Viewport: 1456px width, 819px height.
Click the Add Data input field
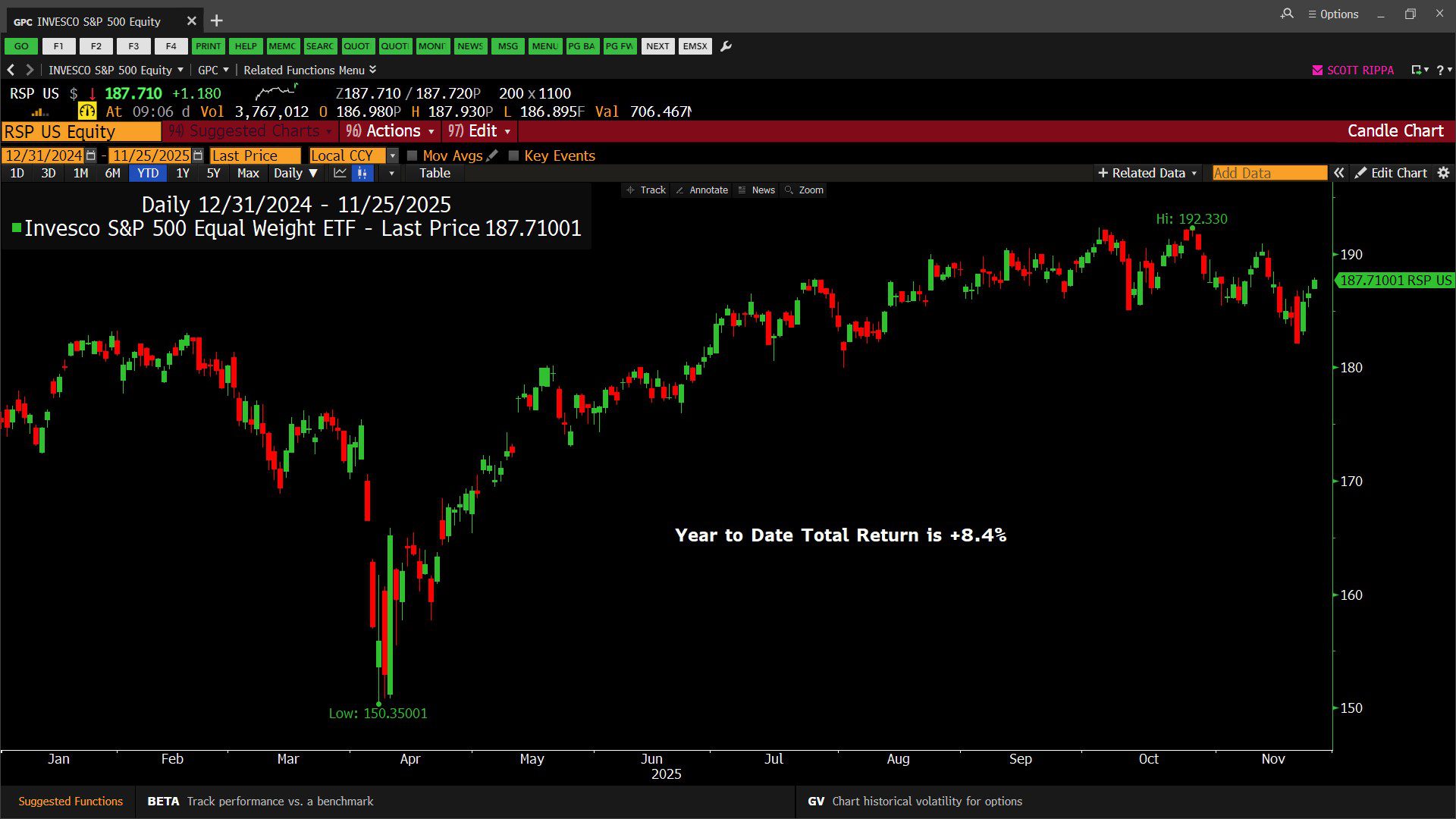[1269, 173]
